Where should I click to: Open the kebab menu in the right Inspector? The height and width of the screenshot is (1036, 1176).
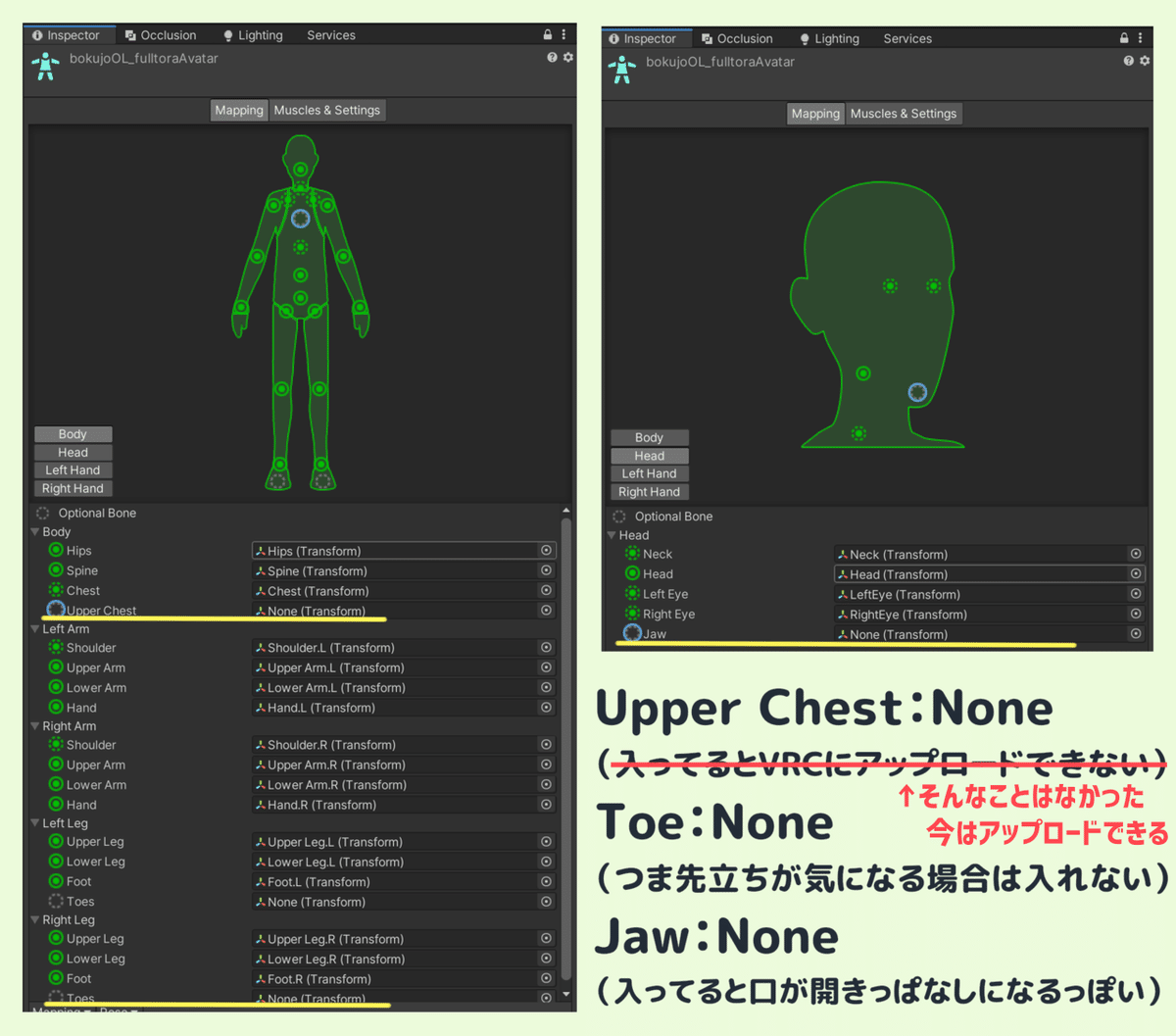click(1140, 37)
